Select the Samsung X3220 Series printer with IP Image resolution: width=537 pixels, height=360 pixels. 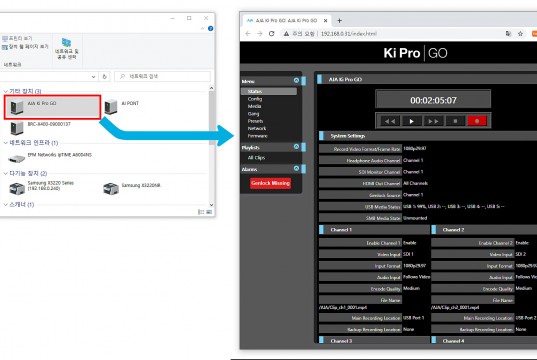click(x=41, y=188)
